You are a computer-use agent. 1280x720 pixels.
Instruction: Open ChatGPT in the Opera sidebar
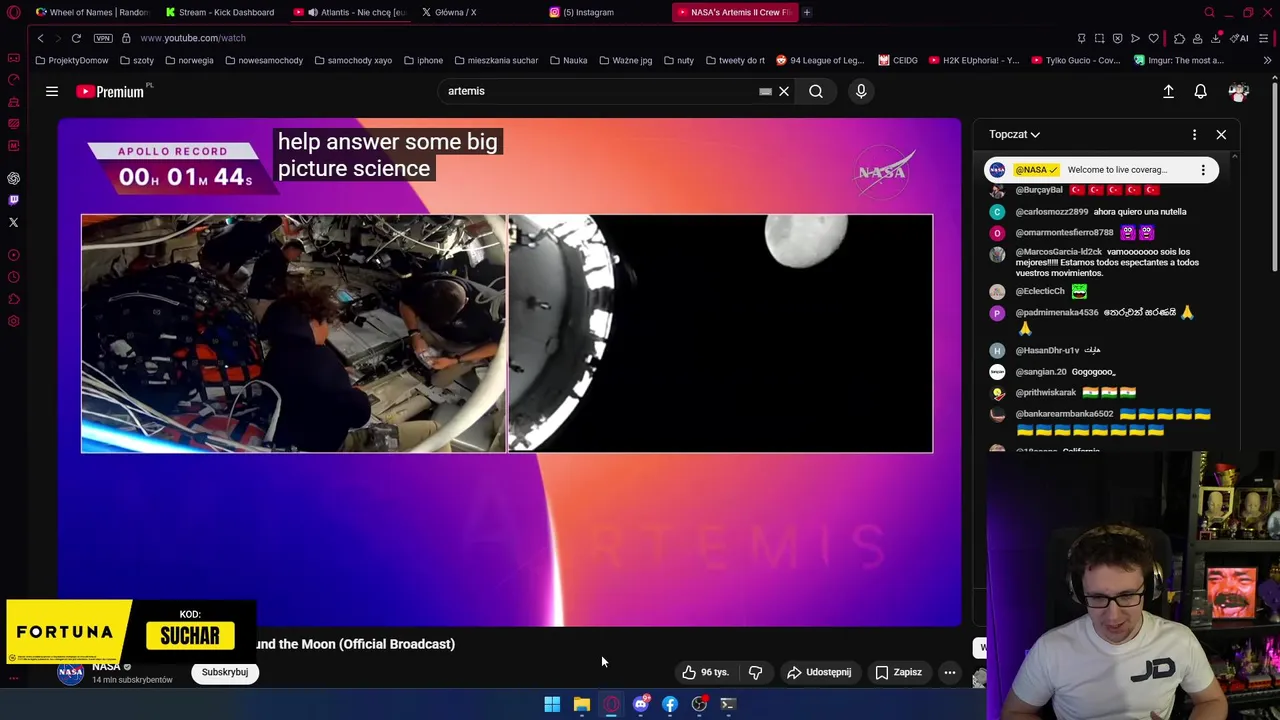tap(14, 178)
